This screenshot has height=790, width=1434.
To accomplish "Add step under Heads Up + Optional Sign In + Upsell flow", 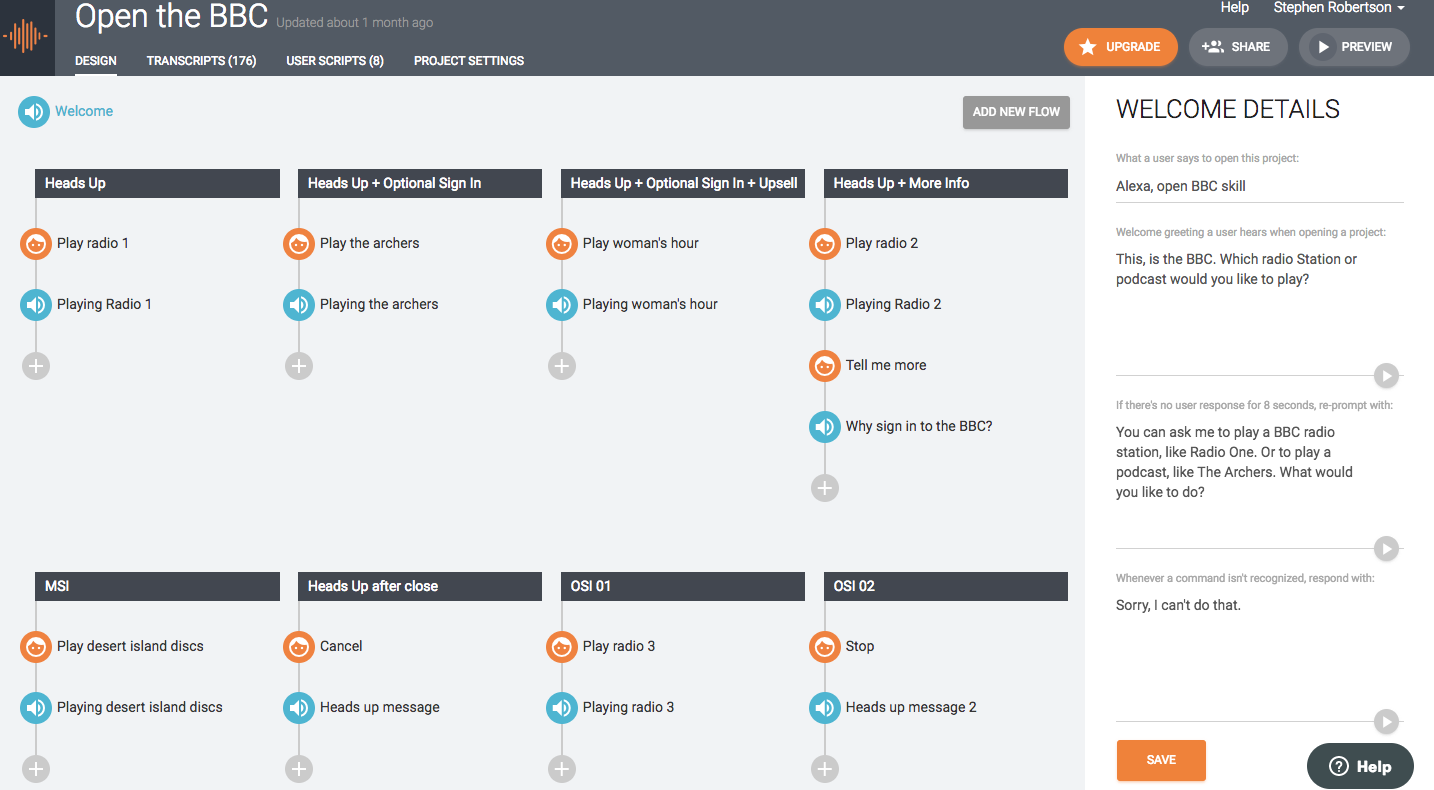I will click(562, 366).
